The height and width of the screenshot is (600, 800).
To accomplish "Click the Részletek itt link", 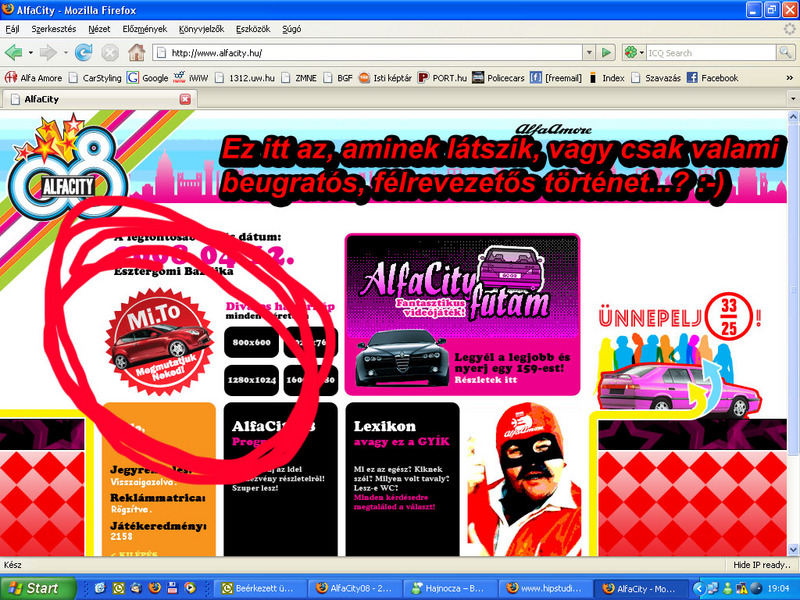I will coord(485,380).
